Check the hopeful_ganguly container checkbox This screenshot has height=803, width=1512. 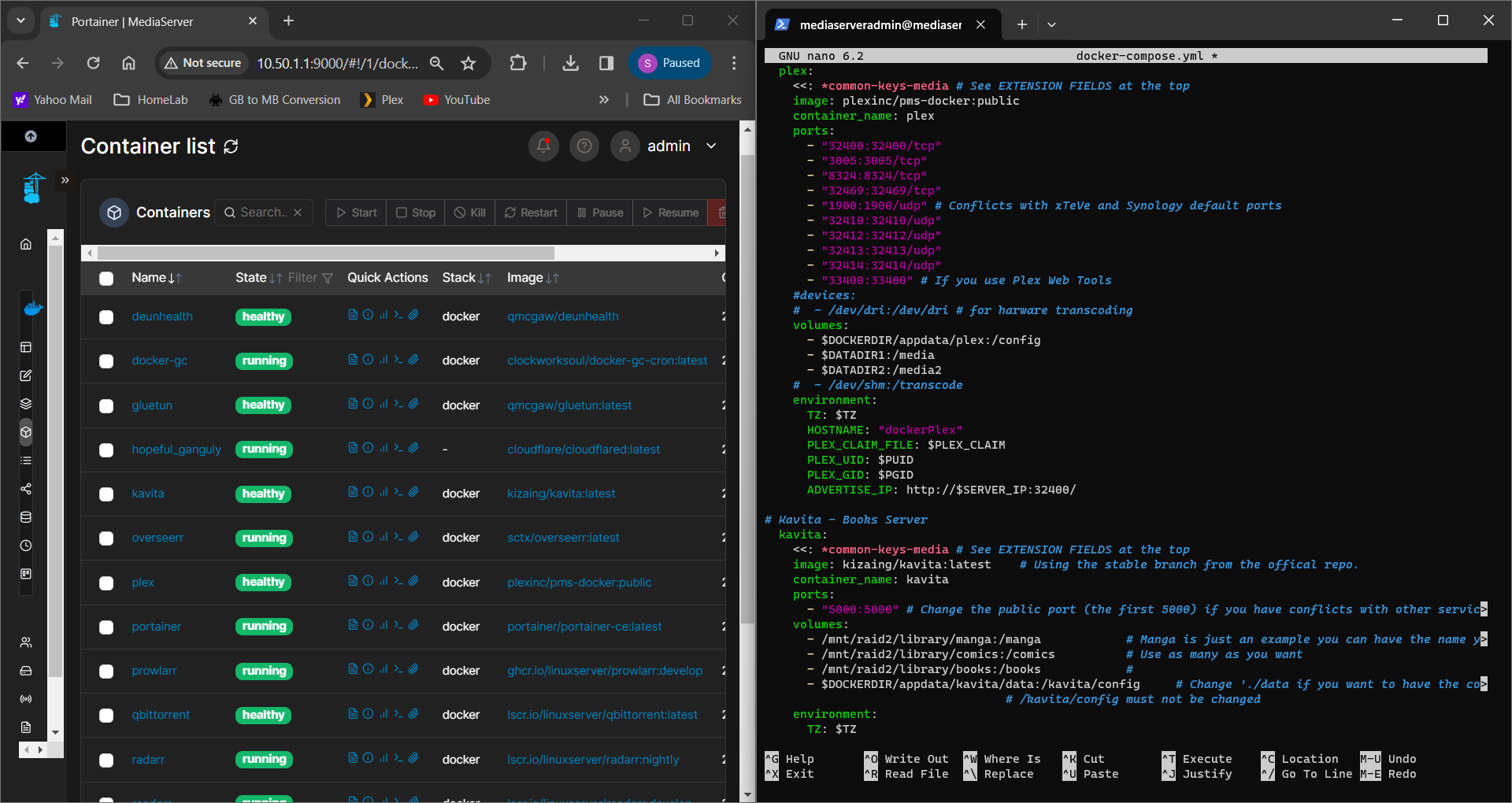tap(106, 450)
